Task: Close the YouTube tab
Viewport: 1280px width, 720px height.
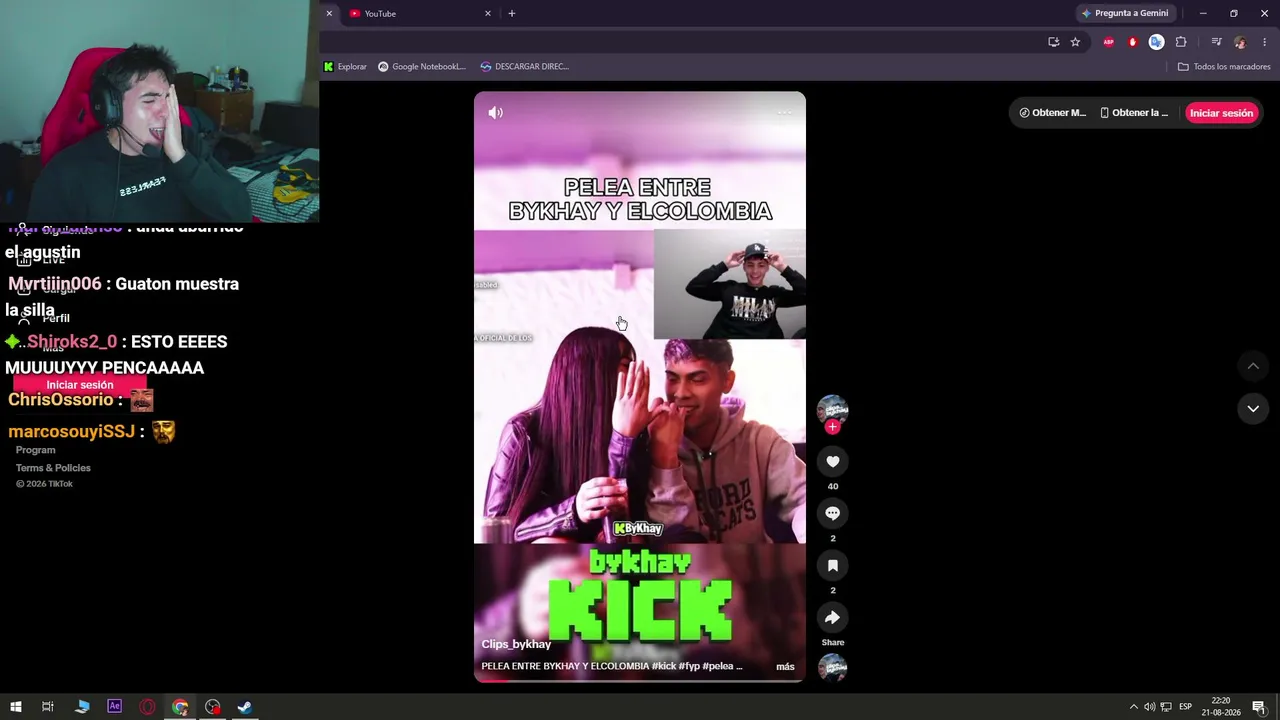Action: point(488,14)
